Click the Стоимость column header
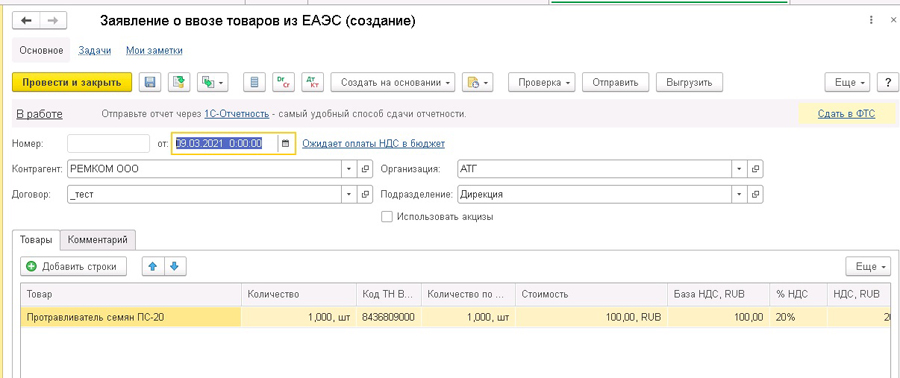This screenshot has width=900, height=378. tap(591, 294)
